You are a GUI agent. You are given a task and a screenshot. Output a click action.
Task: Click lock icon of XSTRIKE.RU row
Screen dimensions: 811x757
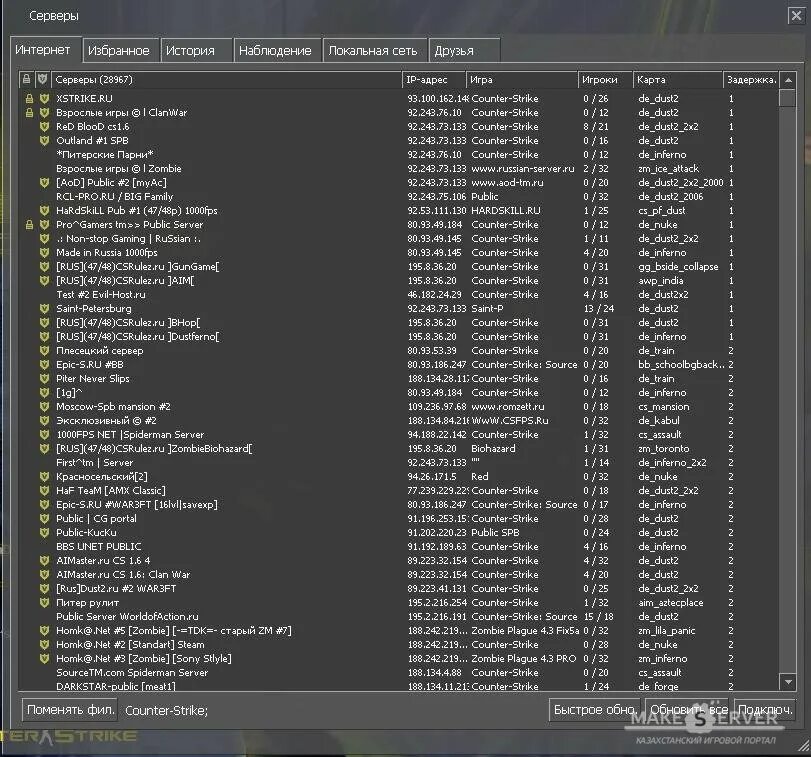[x=29, y=98]
